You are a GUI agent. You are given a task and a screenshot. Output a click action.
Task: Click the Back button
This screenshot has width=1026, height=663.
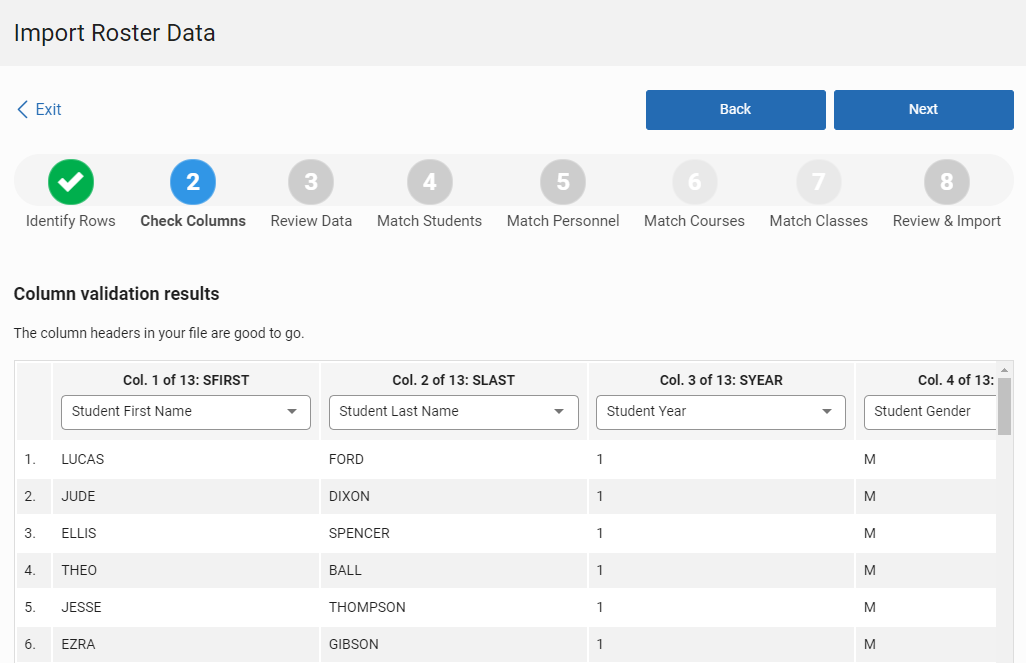coord(735,110)
